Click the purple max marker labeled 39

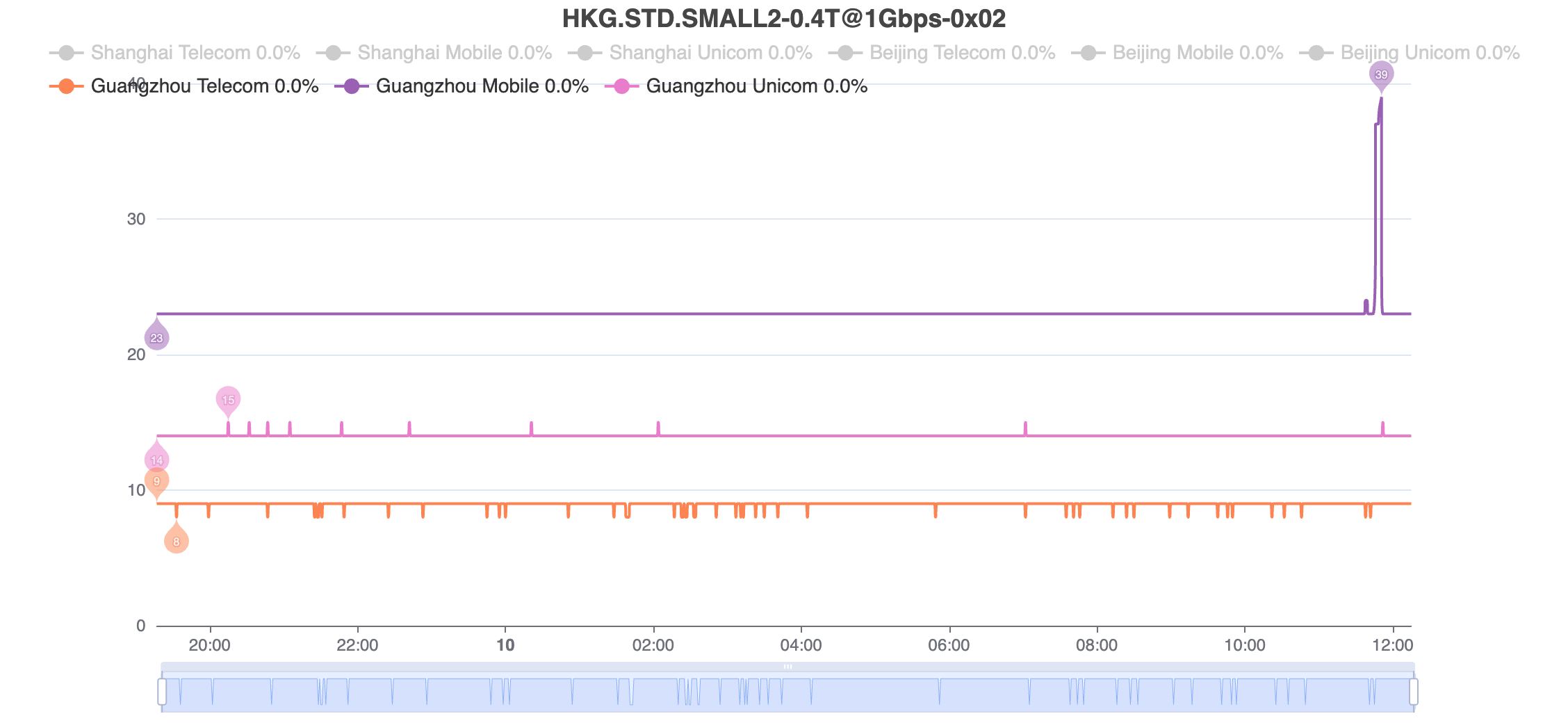tap(1381, 74)
